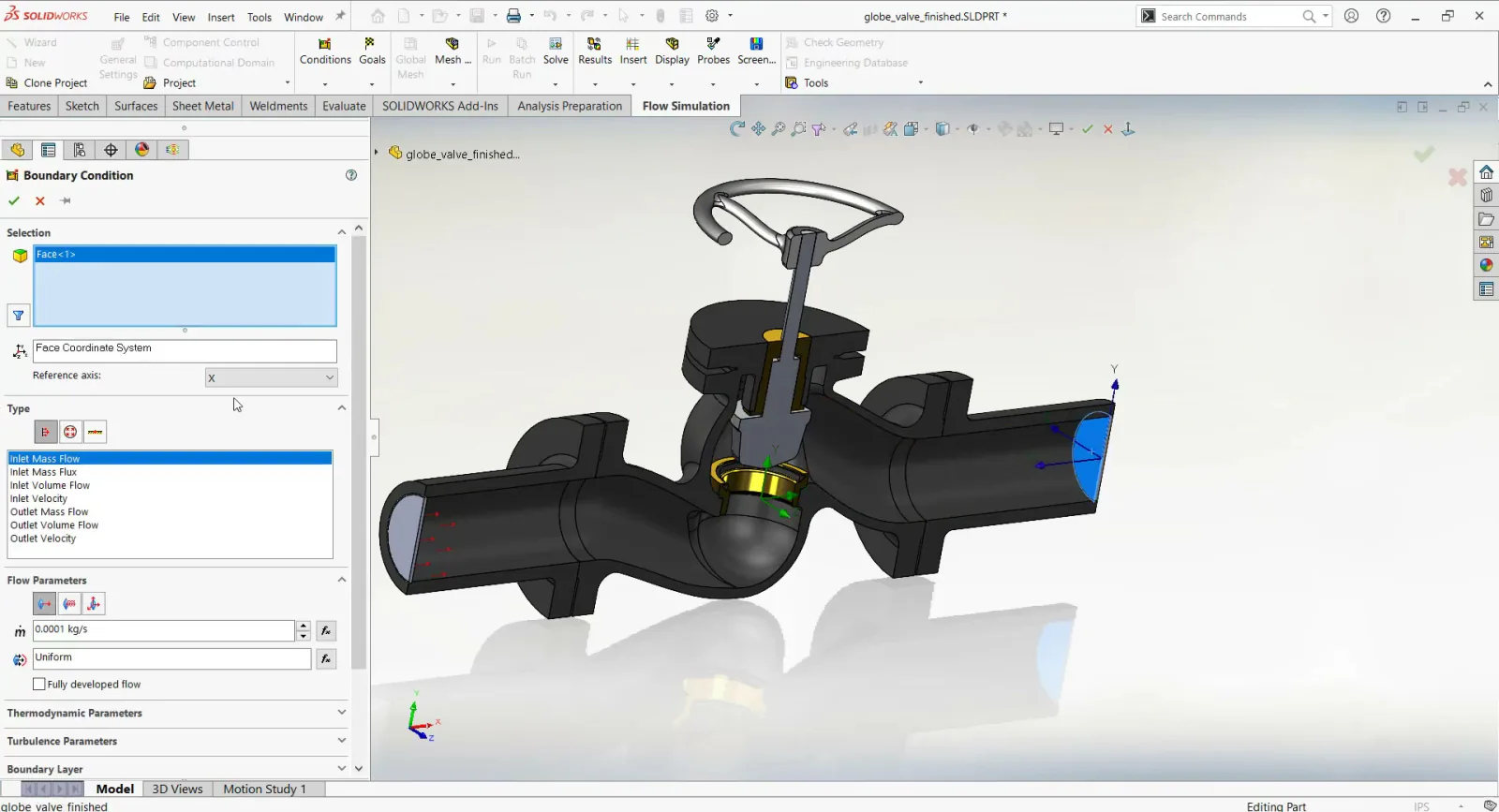Click Clone Project button
This screenshot has width=1499, height=812.
tap(47, 82)
